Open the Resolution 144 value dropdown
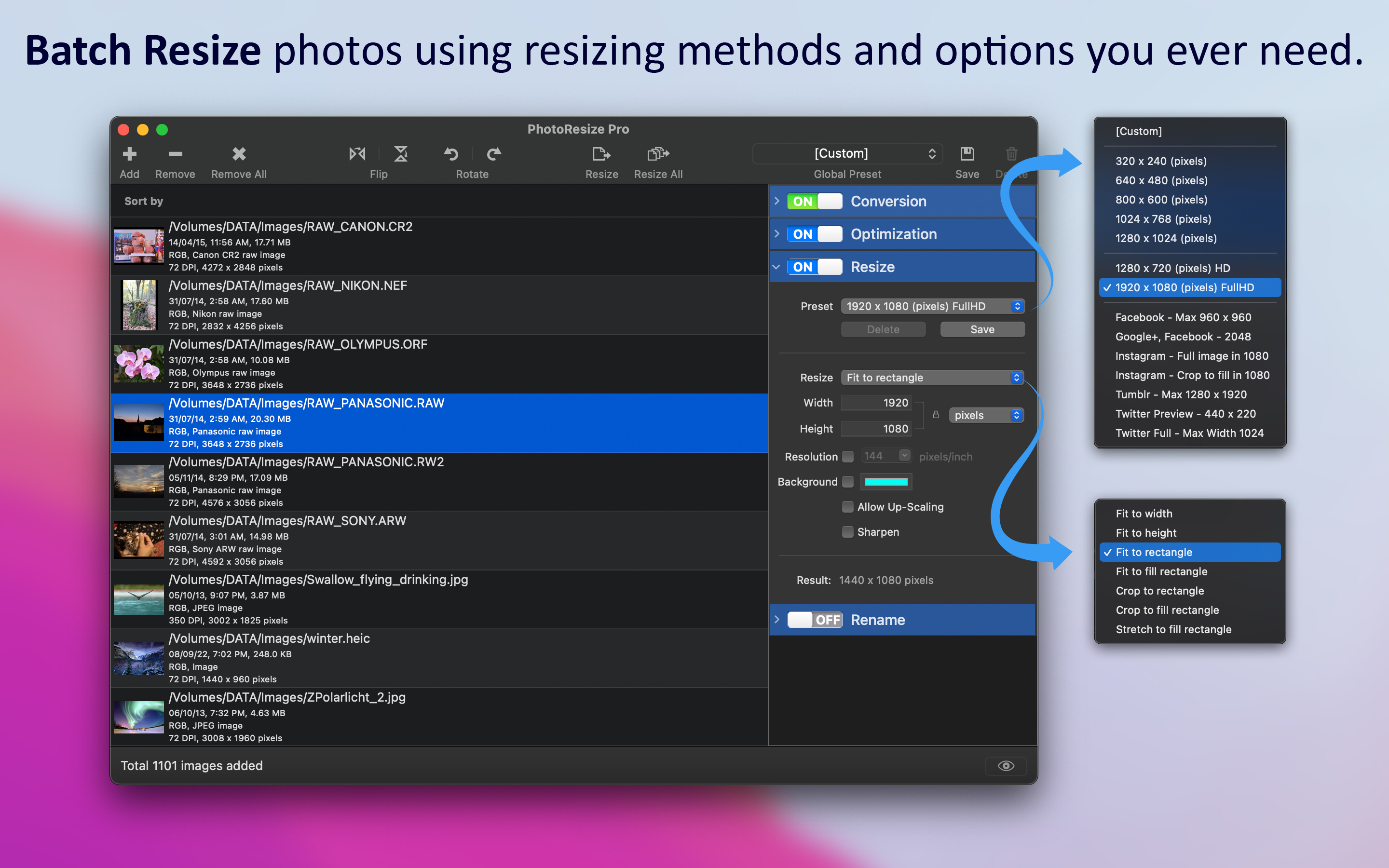This screenshot has width=1389, height=868. [x=905, y=456]
